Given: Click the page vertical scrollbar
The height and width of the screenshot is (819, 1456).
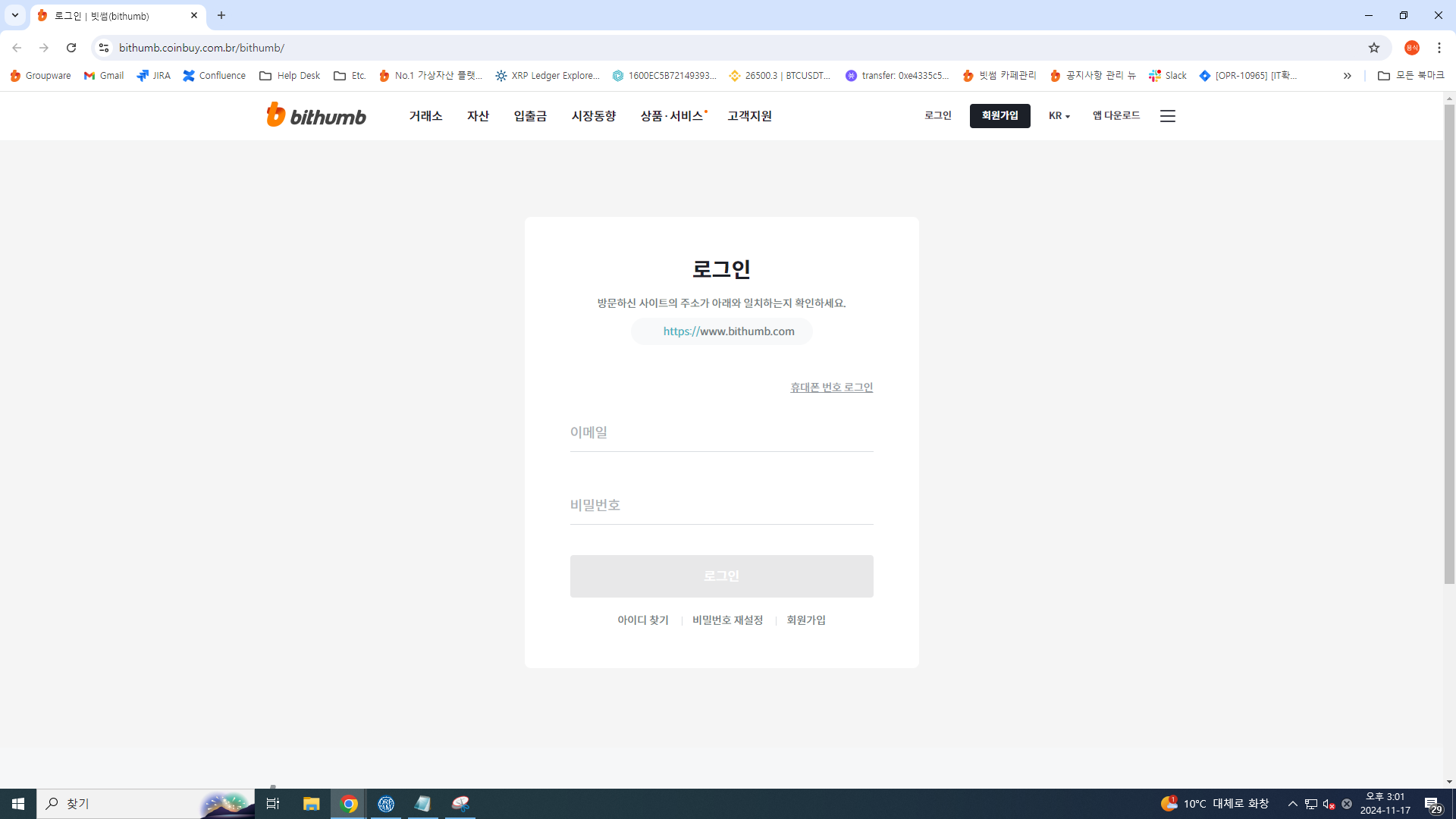Looking at the screenshot, I should (1449, 341).
